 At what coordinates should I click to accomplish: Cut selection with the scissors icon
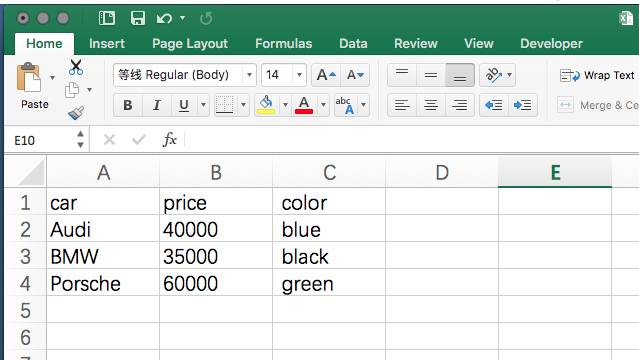[76, 67]
